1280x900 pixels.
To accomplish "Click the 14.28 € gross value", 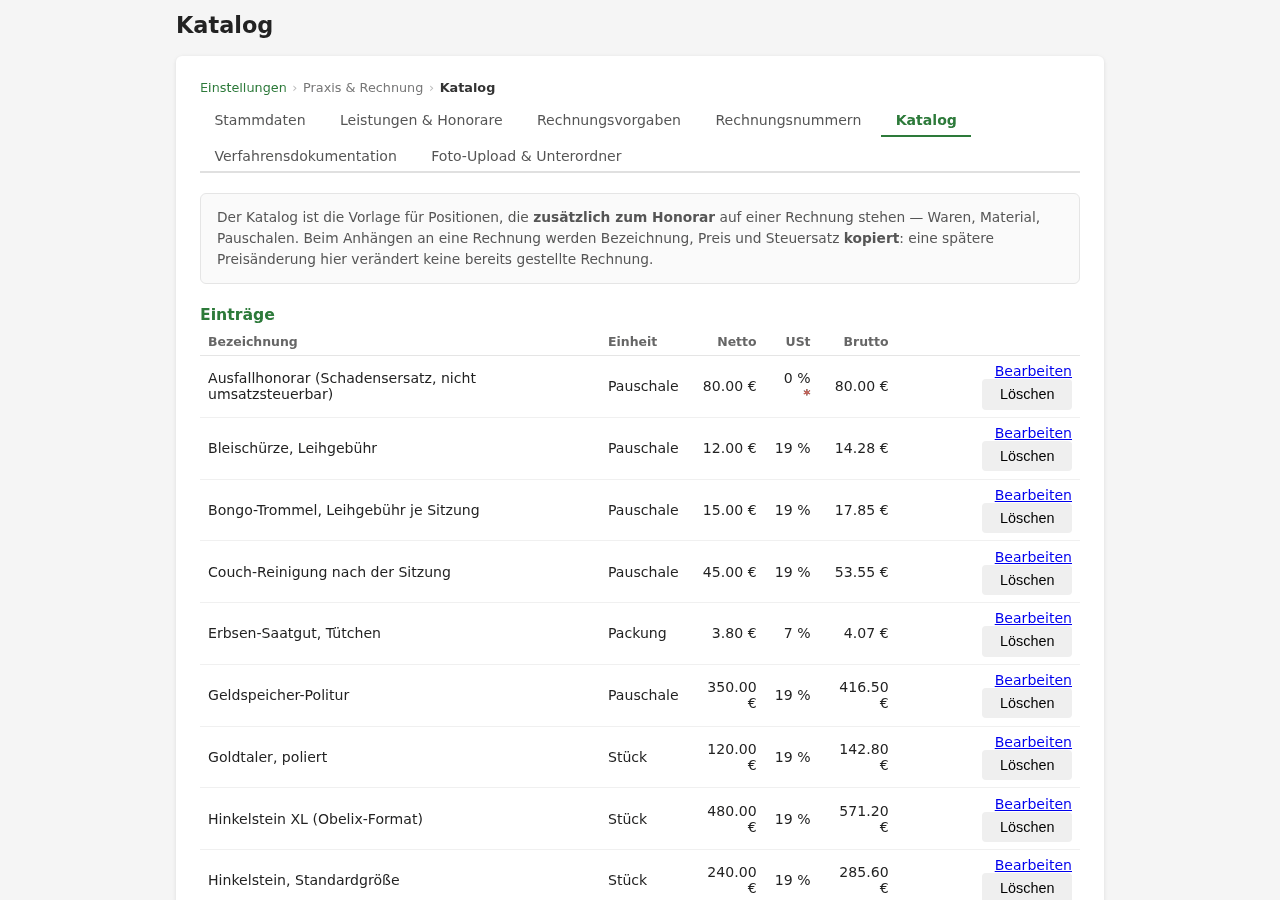I will tap(862, 448).
